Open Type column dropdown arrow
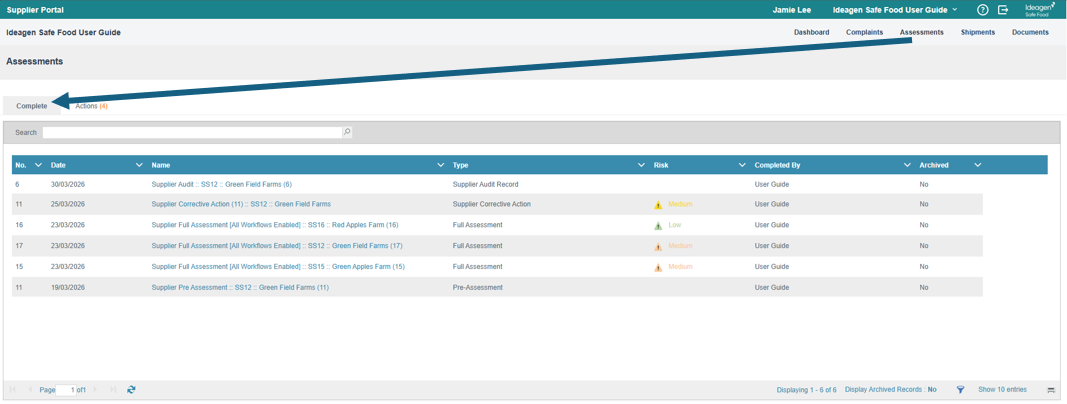Image resolution: width=1067 pixels, height=404 pixels. tap(641, 165)
